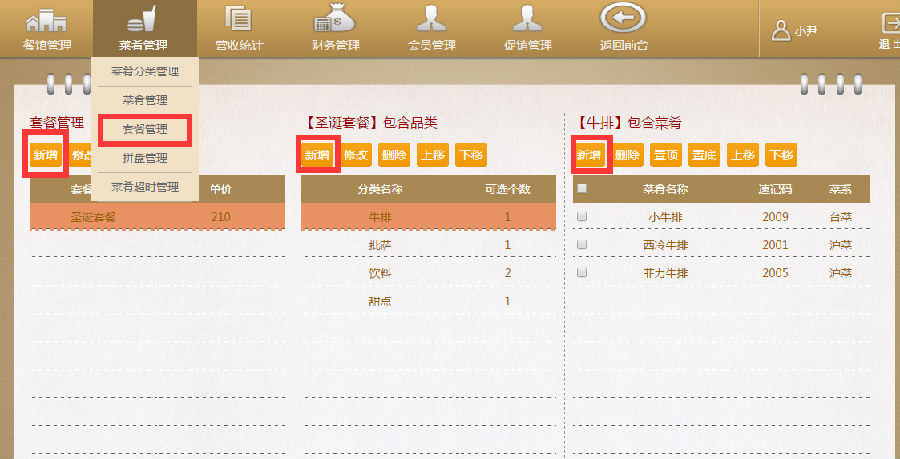Check the 小牛排 dish checkbox
Screen dimensions: 900x459
coord(582,216)
